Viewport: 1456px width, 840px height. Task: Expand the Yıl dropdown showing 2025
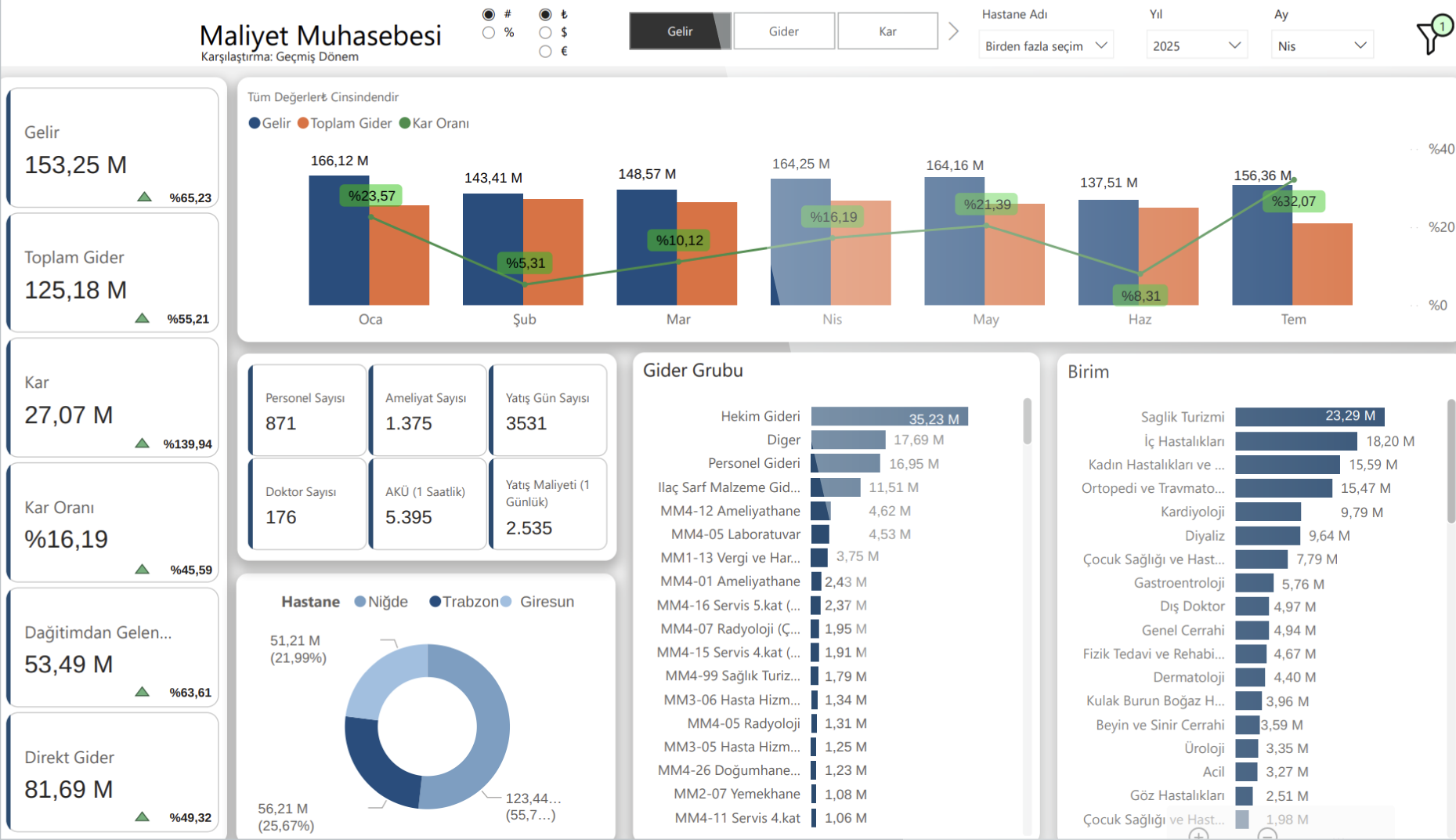pos(1196,46)
